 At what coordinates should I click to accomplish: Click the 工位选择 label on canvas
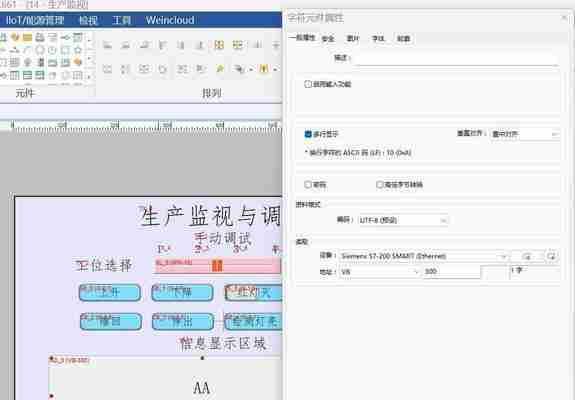(x=103, y=265)
